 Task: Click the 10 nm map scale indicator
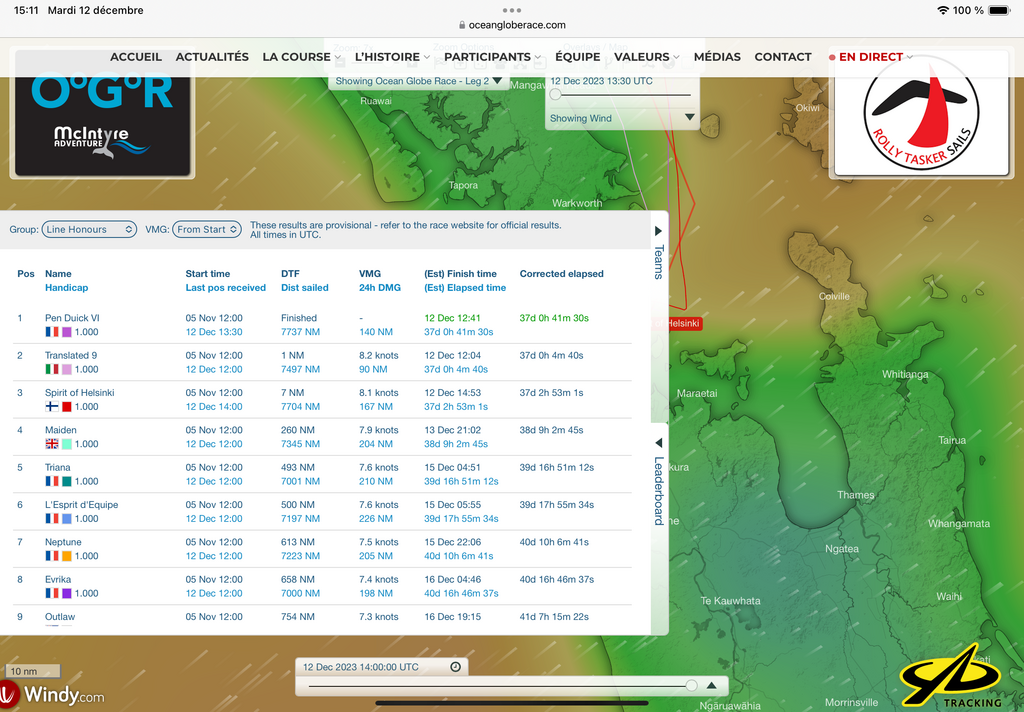[x=33, y=671]
